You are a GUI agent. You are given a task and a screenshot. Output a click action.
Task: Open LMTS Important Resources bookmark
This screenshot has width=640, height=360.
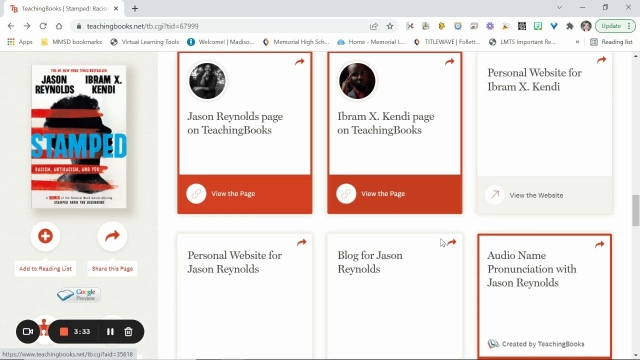(522, 42)
